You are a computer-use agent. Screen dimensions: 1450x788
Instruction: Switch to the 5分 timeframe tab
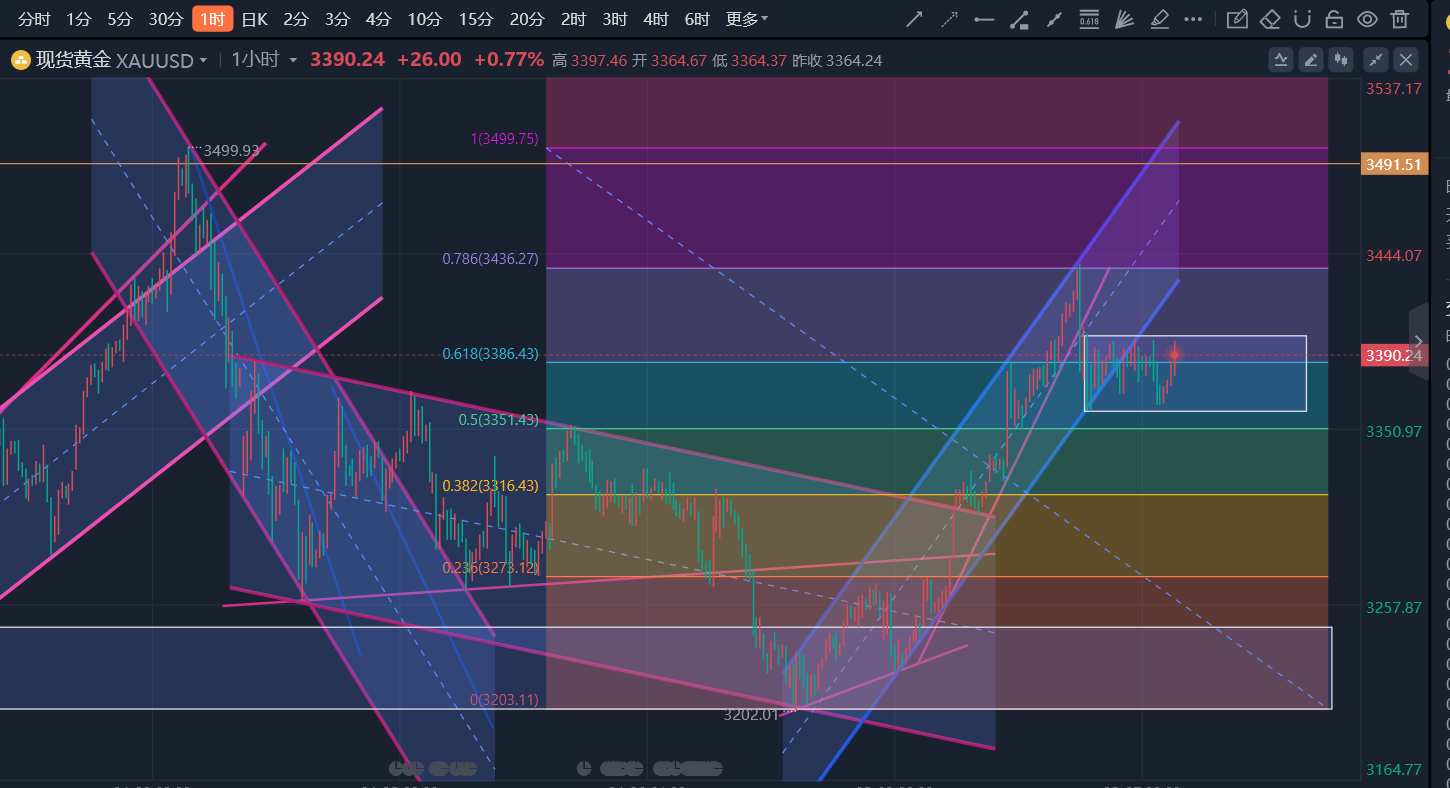coord(119,19)
